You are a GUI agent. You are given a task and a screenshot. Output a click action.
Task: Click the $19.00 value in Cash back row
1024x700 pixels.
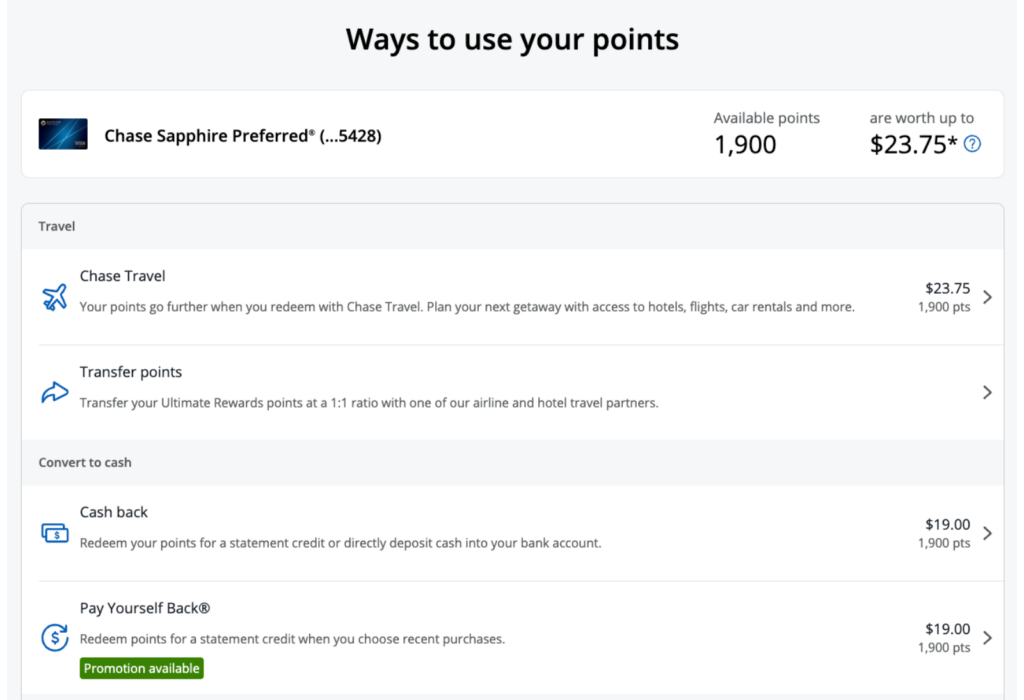pyautogui.click(x=948, y=524)
